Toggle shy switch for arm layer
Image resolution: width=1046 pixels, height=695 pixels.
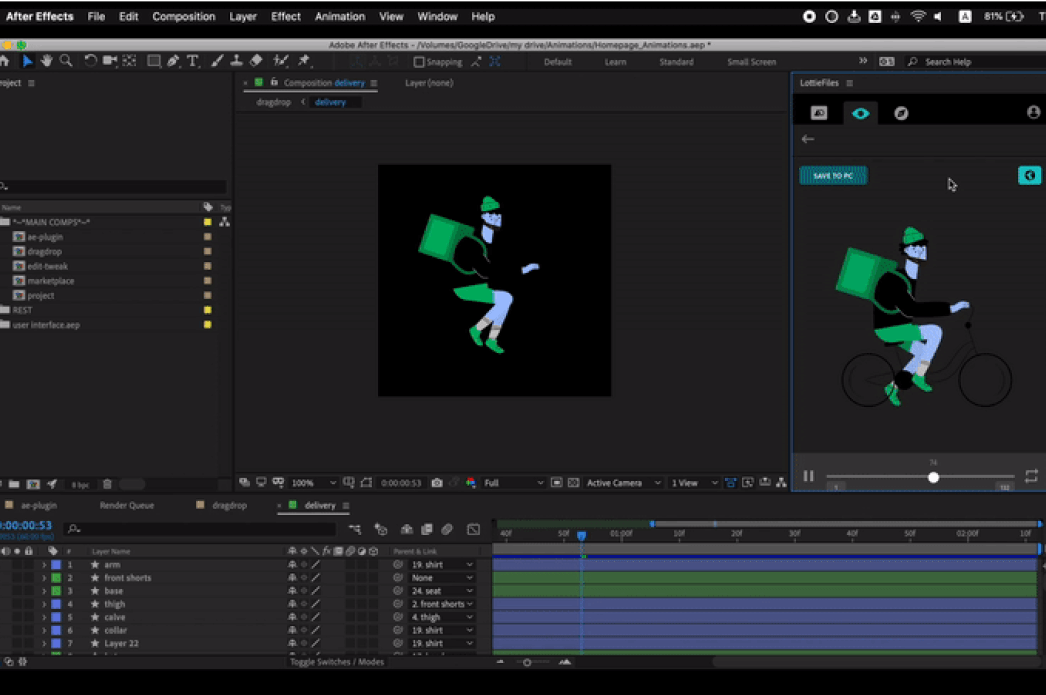click(x=292, y=564)
